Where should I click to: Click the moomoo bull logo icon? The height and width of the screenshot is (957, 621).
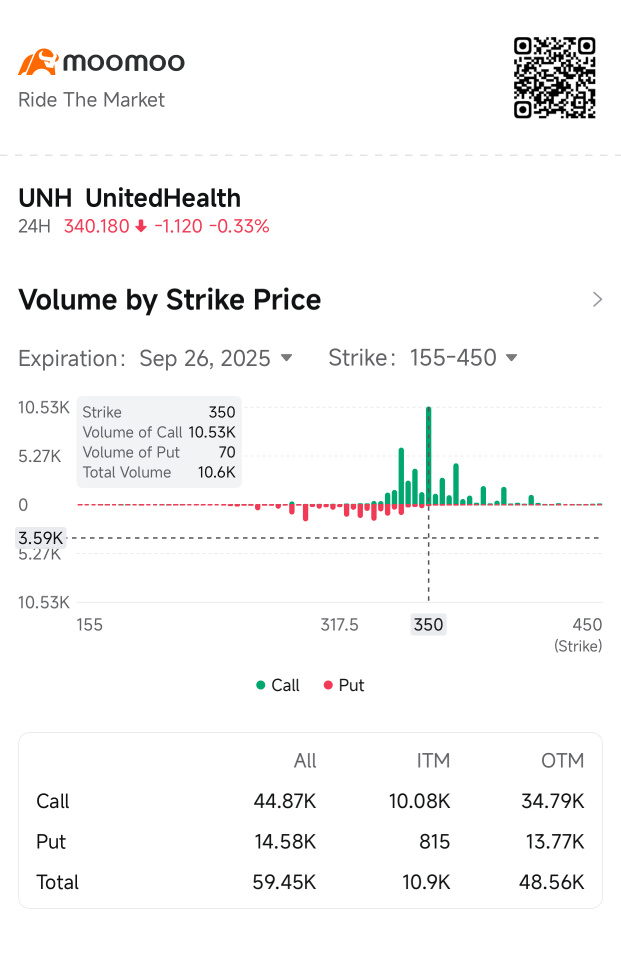coord(37,62)
